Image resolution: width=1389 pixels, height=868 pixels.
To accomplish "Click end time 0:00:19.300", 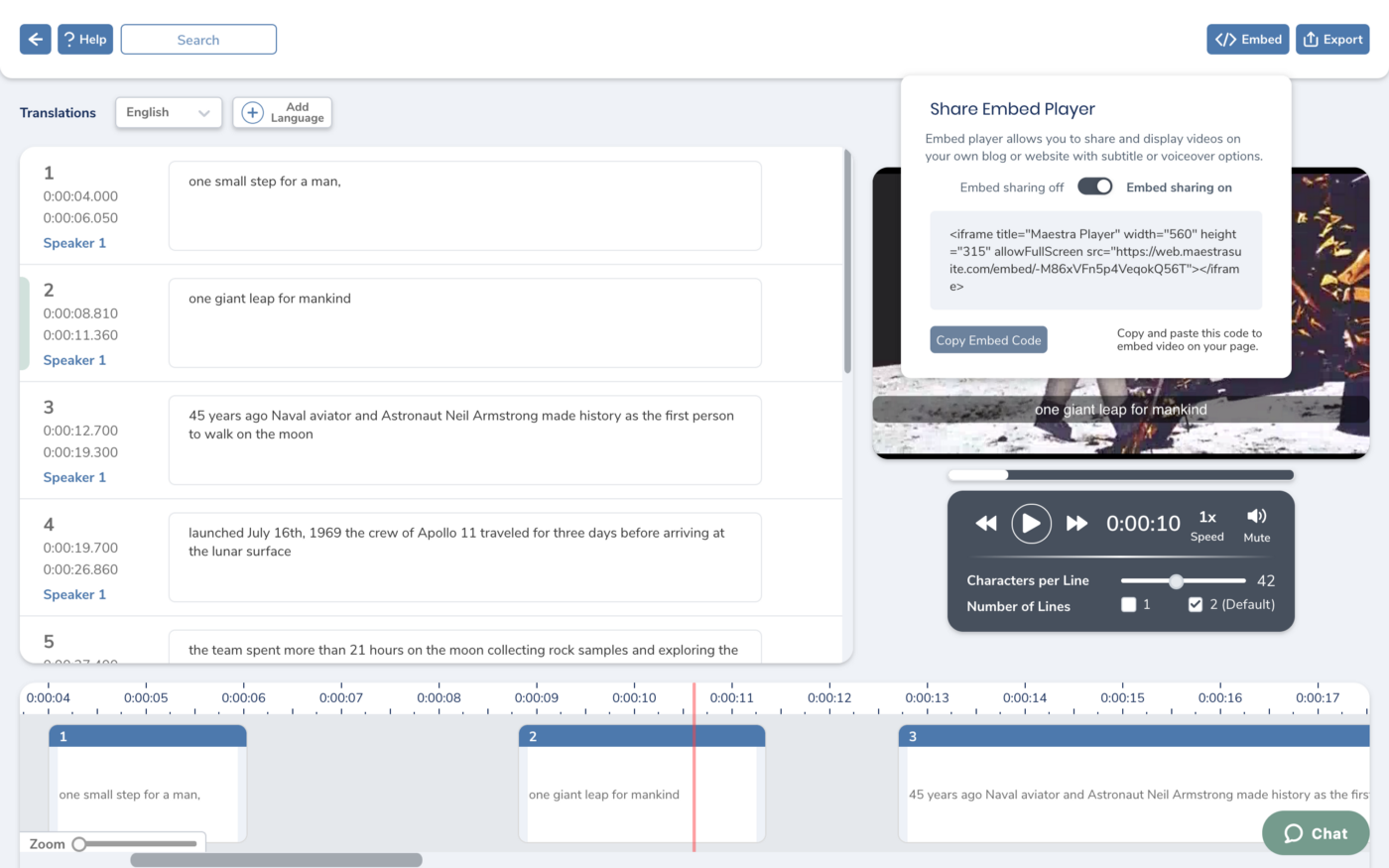I will [80, 452].
